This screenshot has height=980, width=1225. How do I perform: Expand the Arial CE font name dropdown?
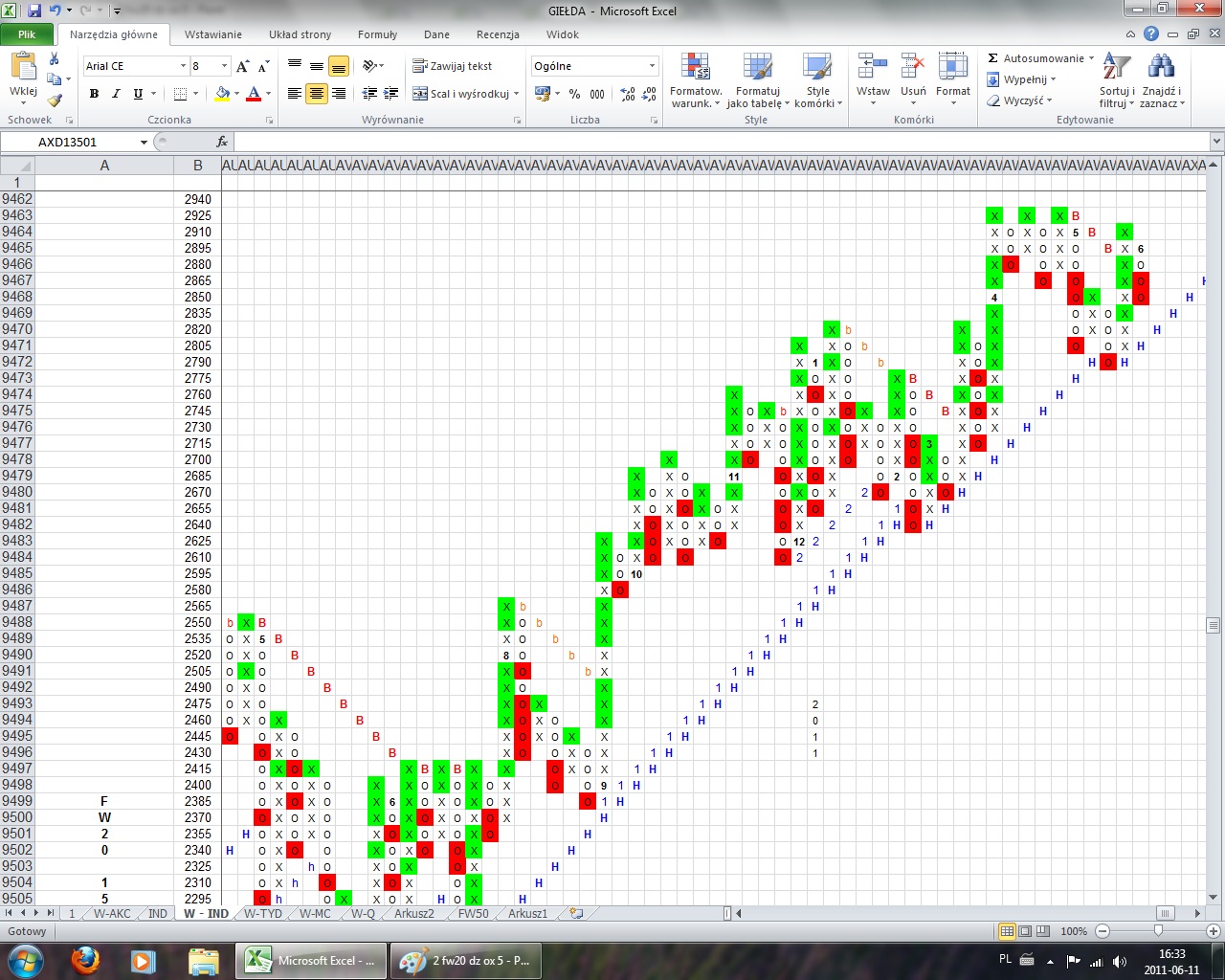click(x=183, y=66)
